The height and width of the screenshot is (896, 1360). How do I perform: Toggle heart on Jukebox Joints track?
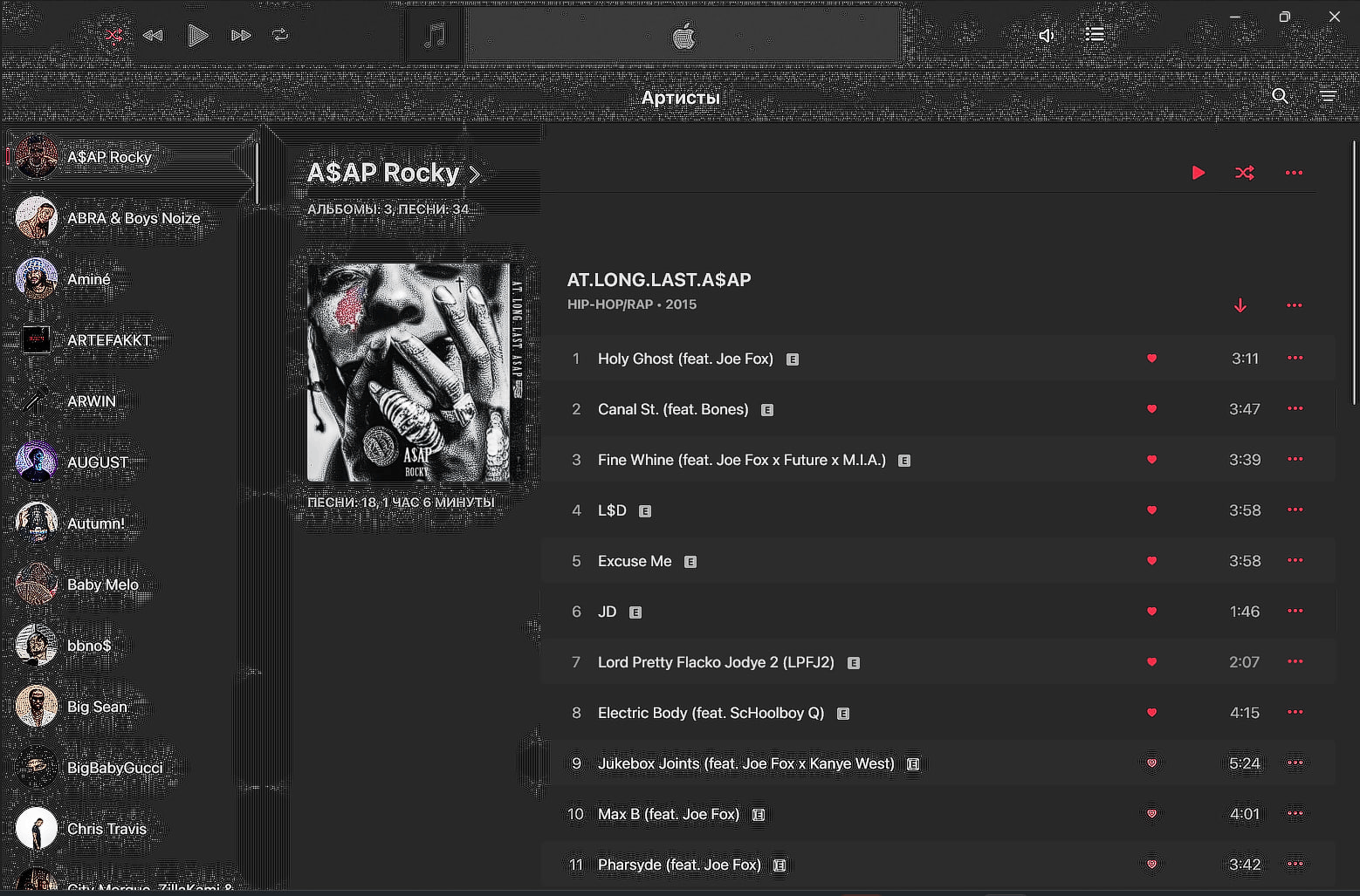[x=1151, y=763]
